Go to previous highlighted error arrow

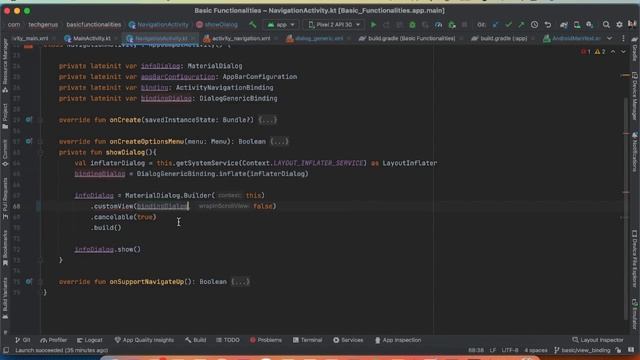pyautogui.click(x=613, y=52)
